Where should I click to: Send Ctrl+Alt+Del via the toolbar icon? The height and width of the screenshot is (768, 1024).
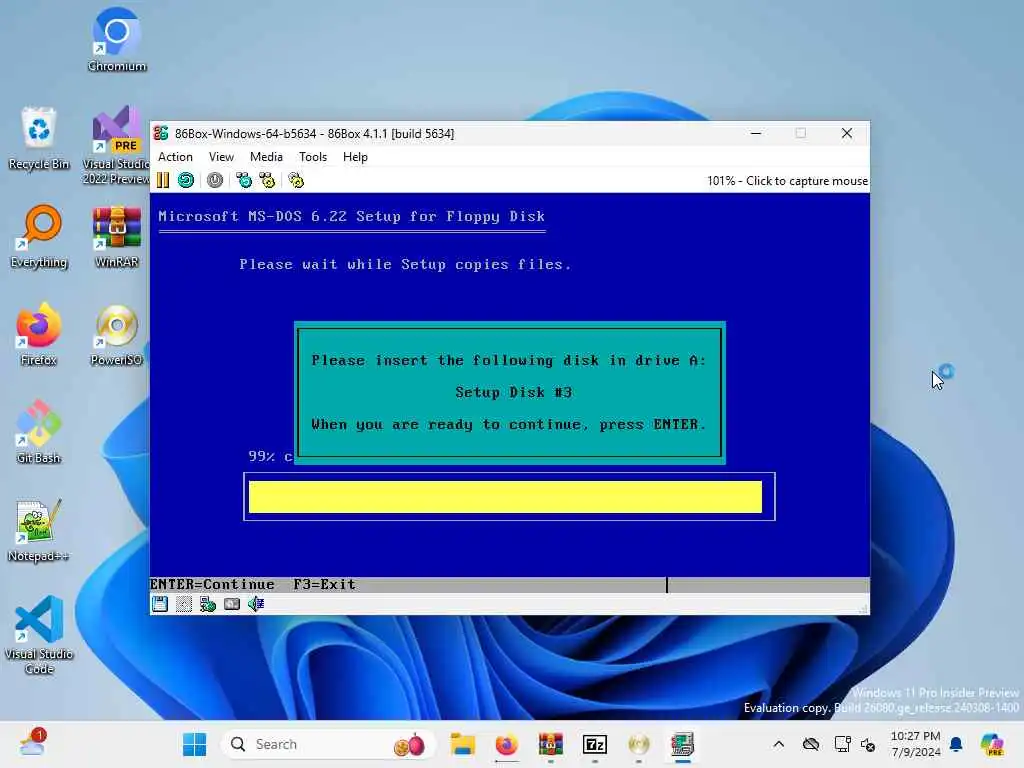[x=244, y=180]
